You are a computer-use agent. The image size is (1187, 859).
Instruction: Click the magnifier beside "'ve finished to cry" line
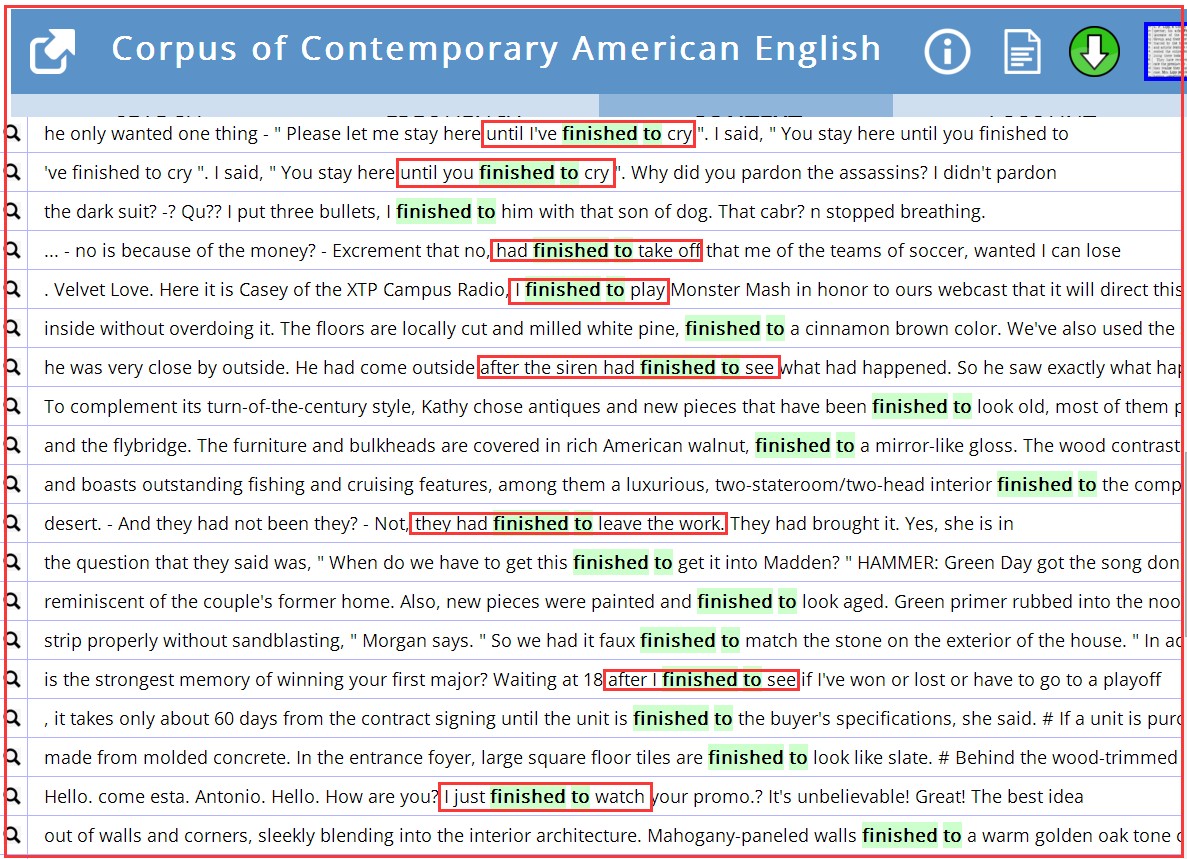(12, 173)
